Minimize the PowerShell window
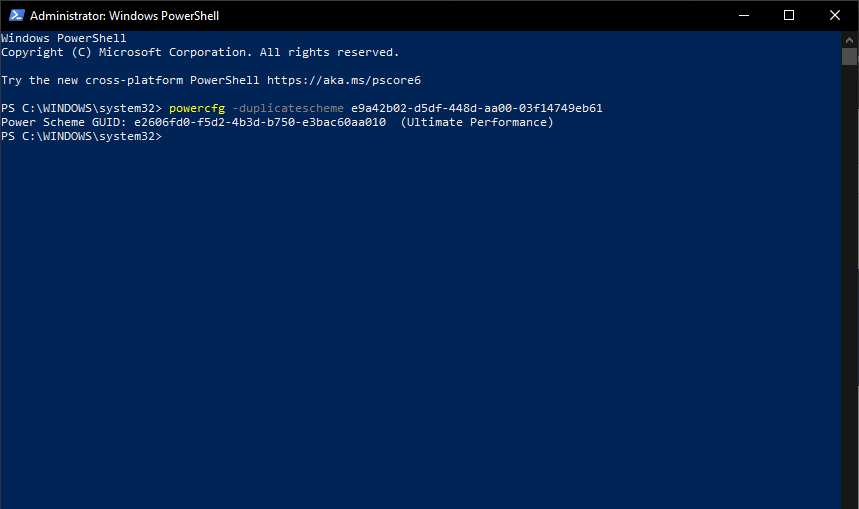The image size is (859, 509). 743,16
